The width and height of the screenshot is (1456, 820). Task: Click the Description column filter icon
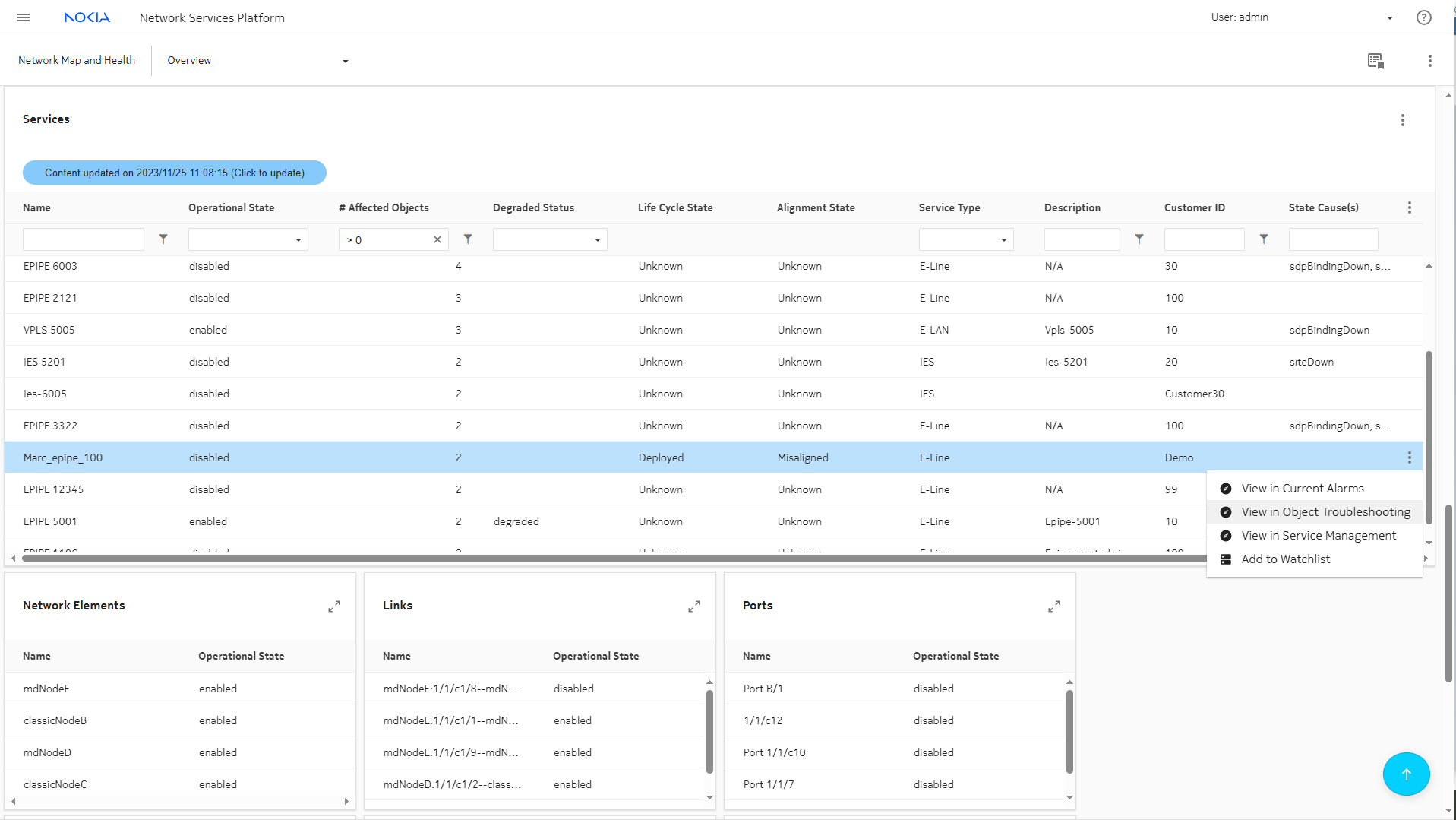click(x=1139, y=239)
